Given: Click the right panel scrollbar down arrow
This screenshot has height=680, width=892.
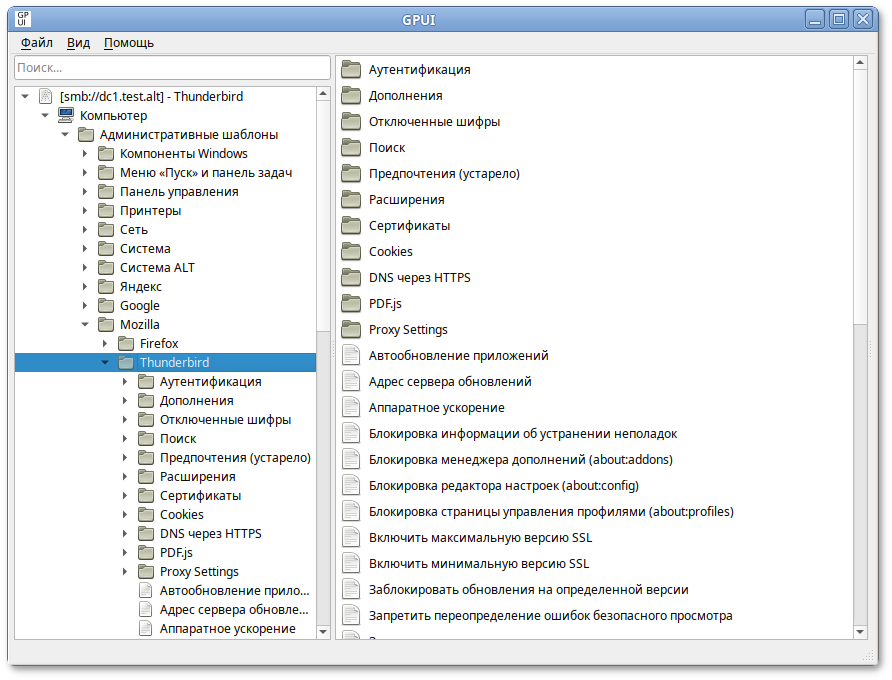Looking at the screenshot, I should click(x=859, y=630).
